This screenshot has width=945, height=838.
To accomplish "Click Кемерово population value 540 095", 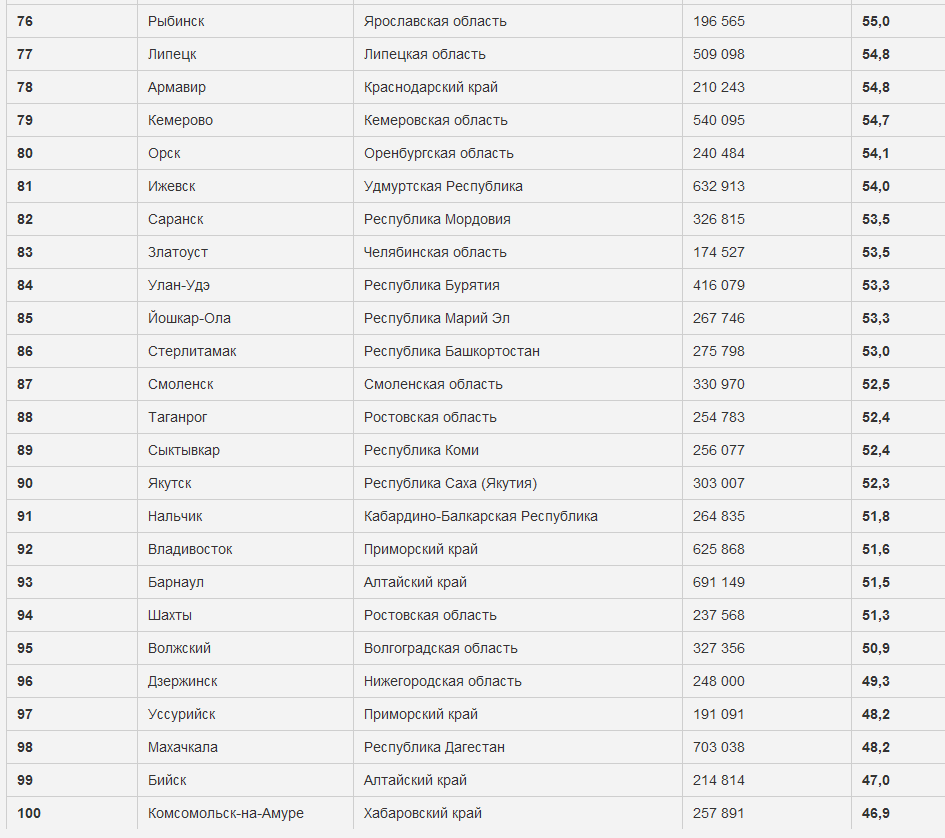I will coord(718,120).
